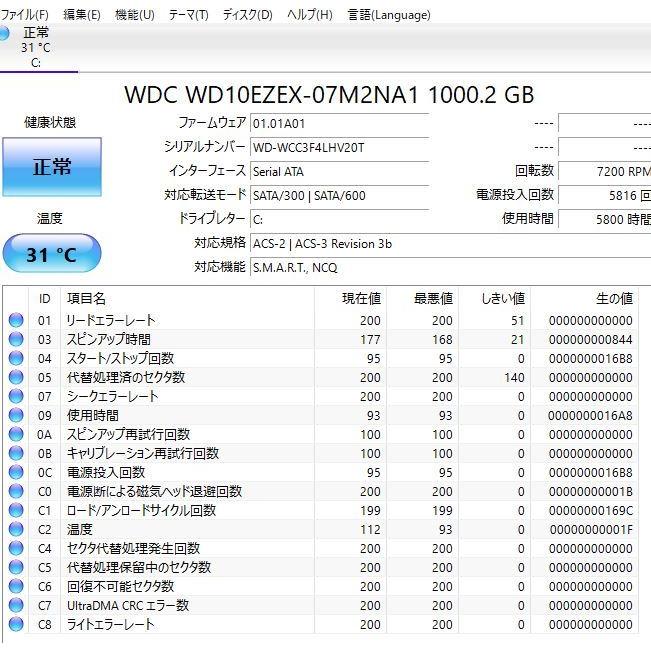Select the シークエラーレート row text
This screenshot has width=651, height=651.
click(x=113, y=396)
